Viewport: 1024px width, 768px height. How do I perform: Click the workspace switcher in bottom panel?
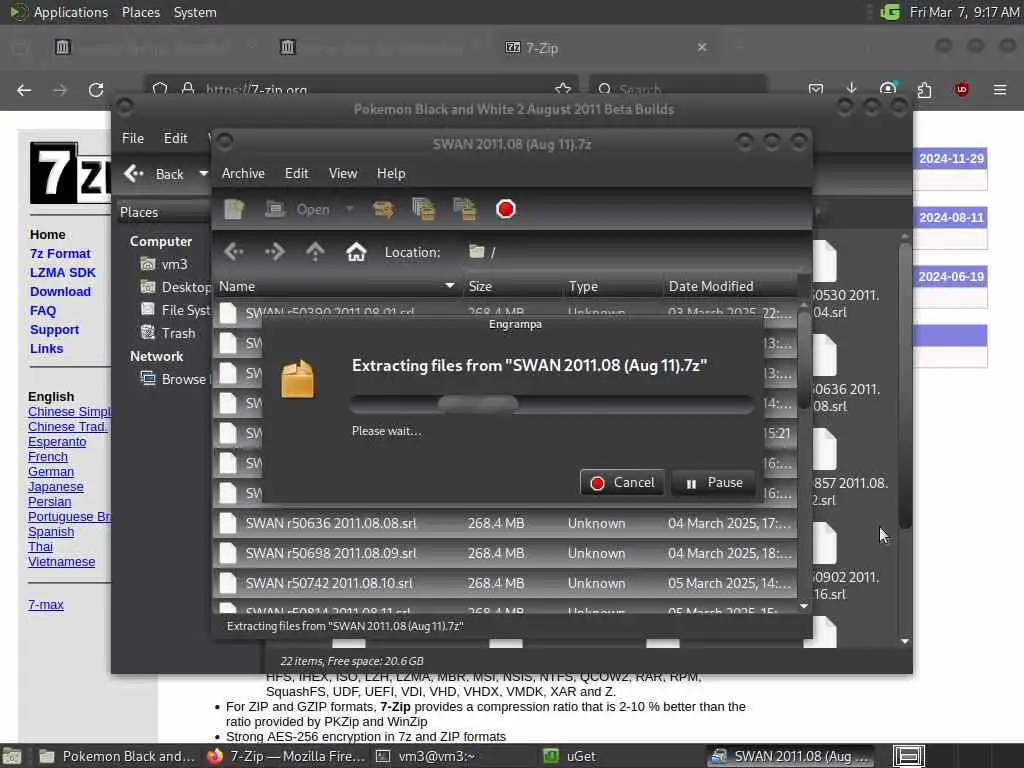click(x=908, y=756)
